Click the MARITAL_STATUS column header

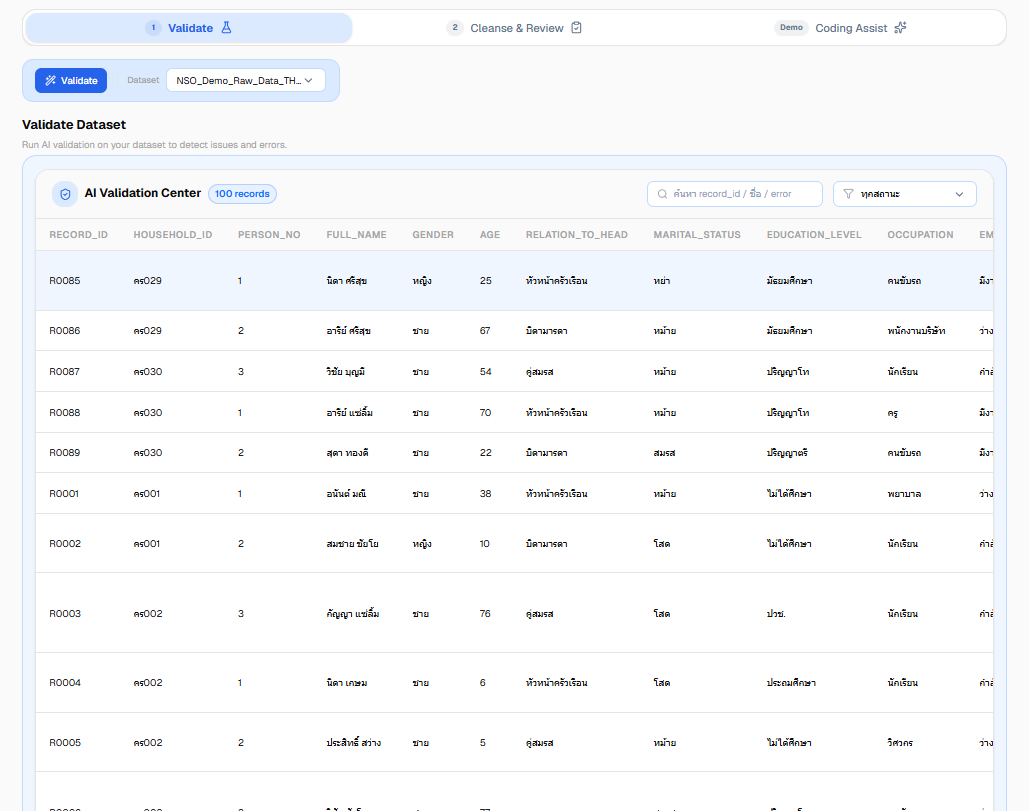tap(697, 235)
